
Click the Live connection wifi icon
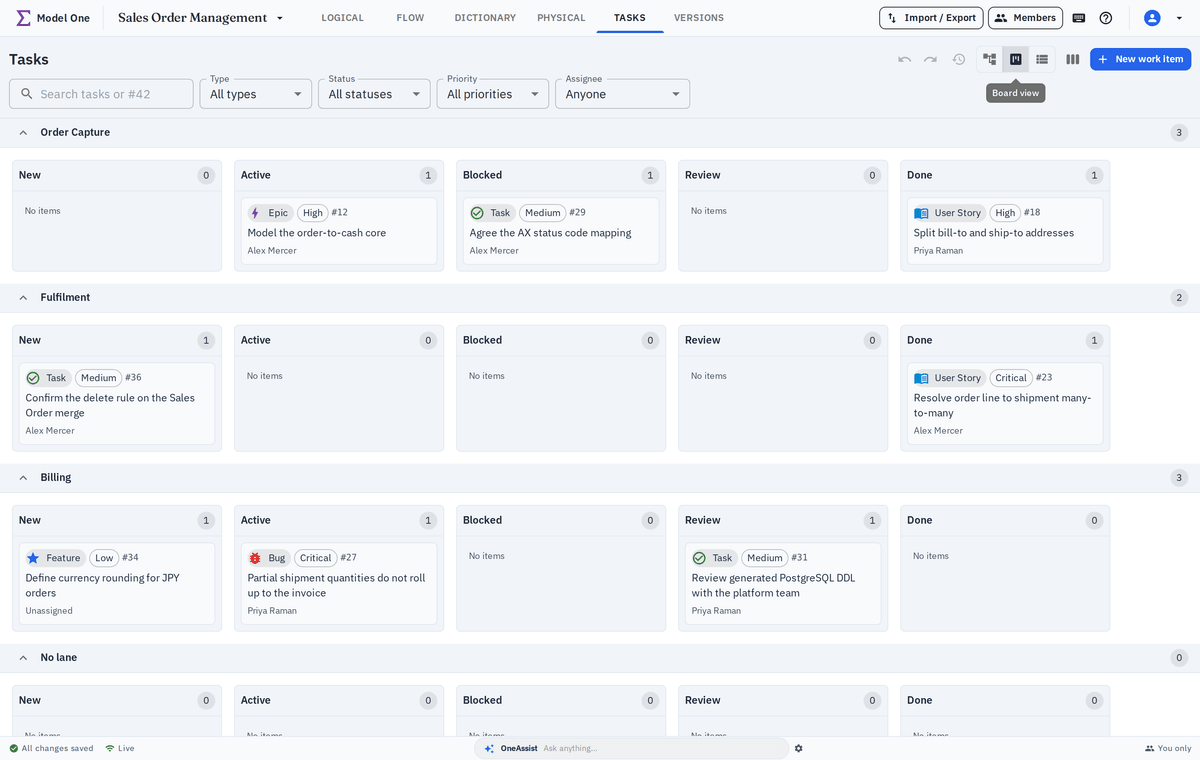point(110,748)
